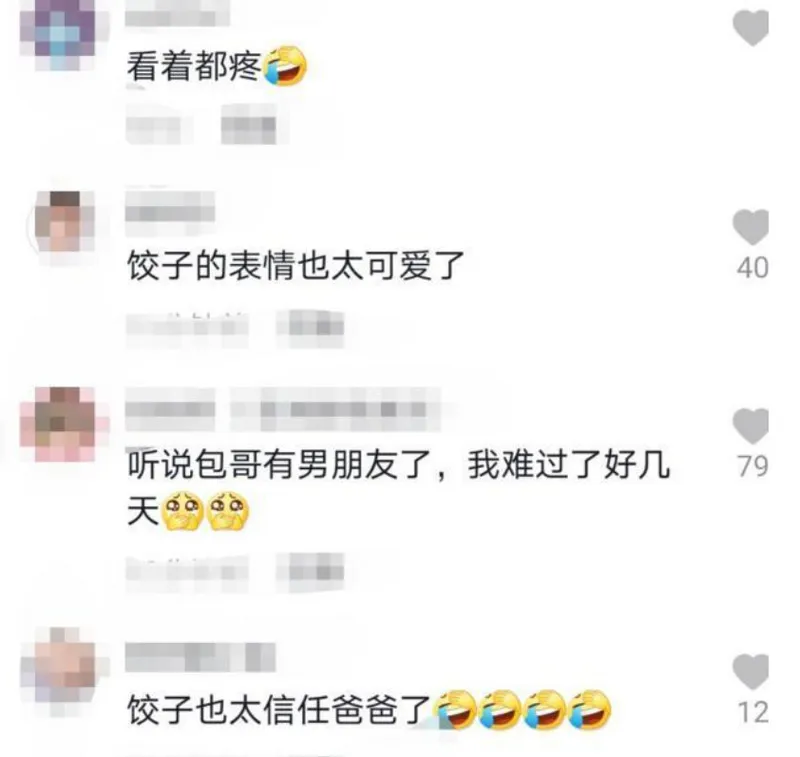The height and width of the screenshot is (757, 800).
Task: Select comment text "饺子的表情也太可爱了"
Action: 295,266
